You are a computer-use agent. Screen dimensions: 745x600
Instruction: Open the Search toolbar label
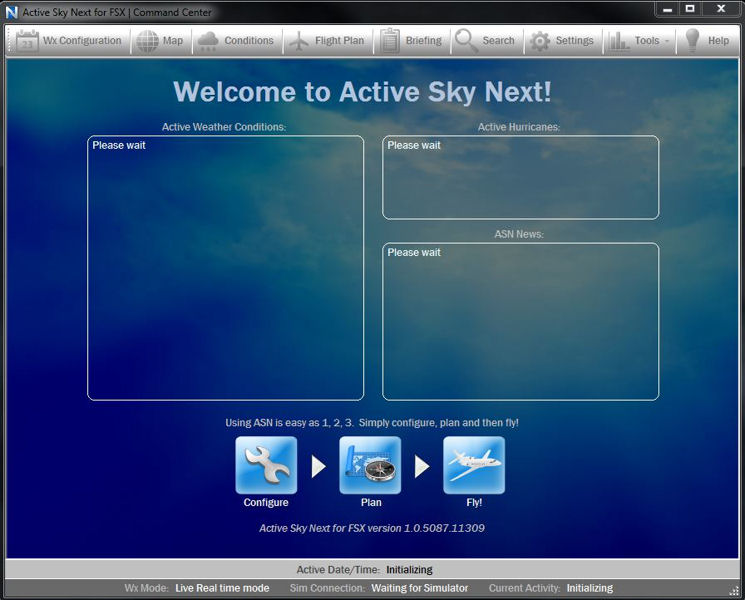click(498, 41)
